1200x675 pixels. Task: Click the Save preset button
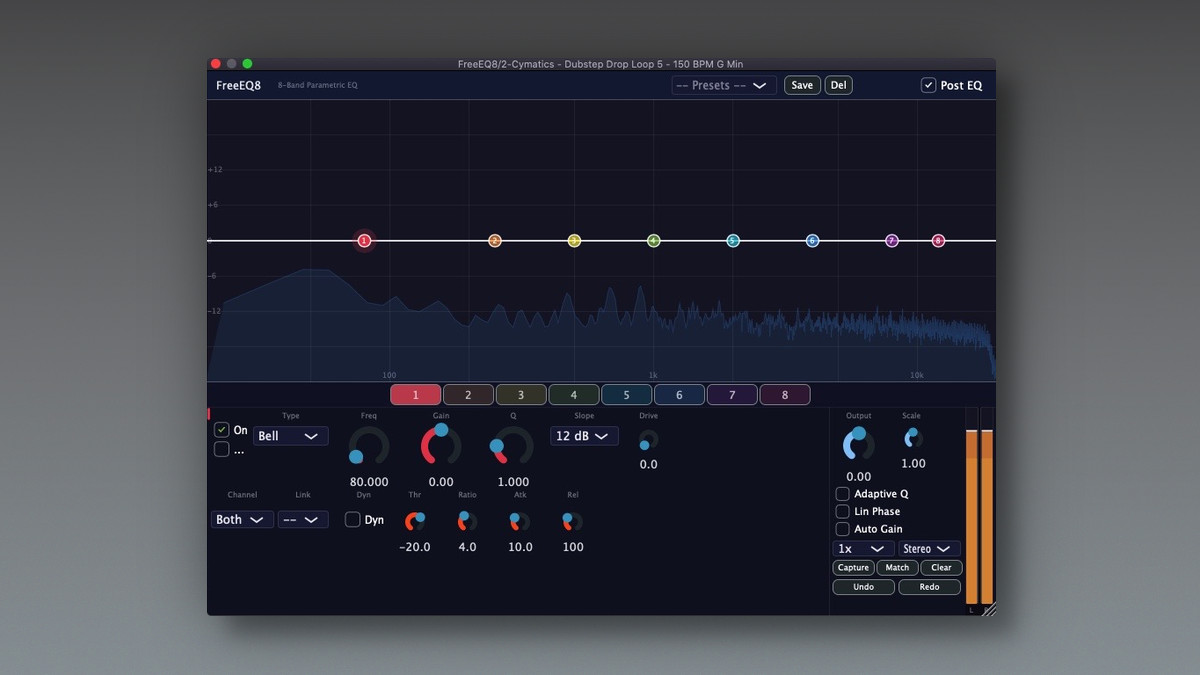point(802,85)
